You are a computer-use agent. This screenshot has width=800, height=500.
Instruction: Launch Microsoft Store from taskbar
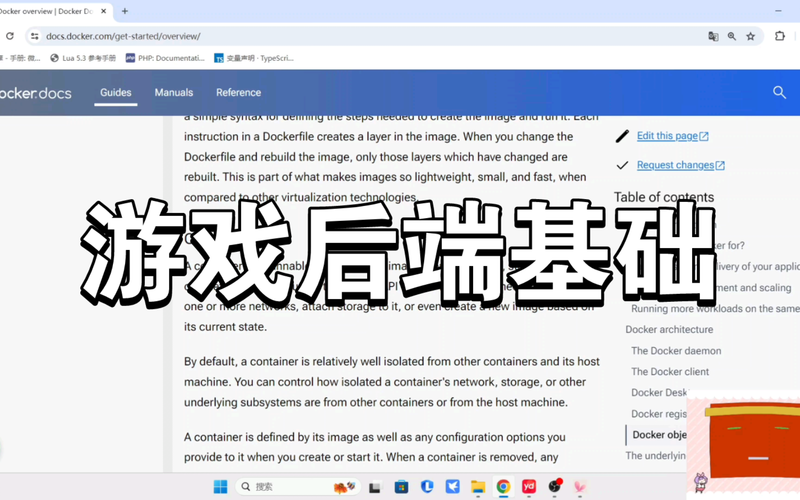coord(402,487)
